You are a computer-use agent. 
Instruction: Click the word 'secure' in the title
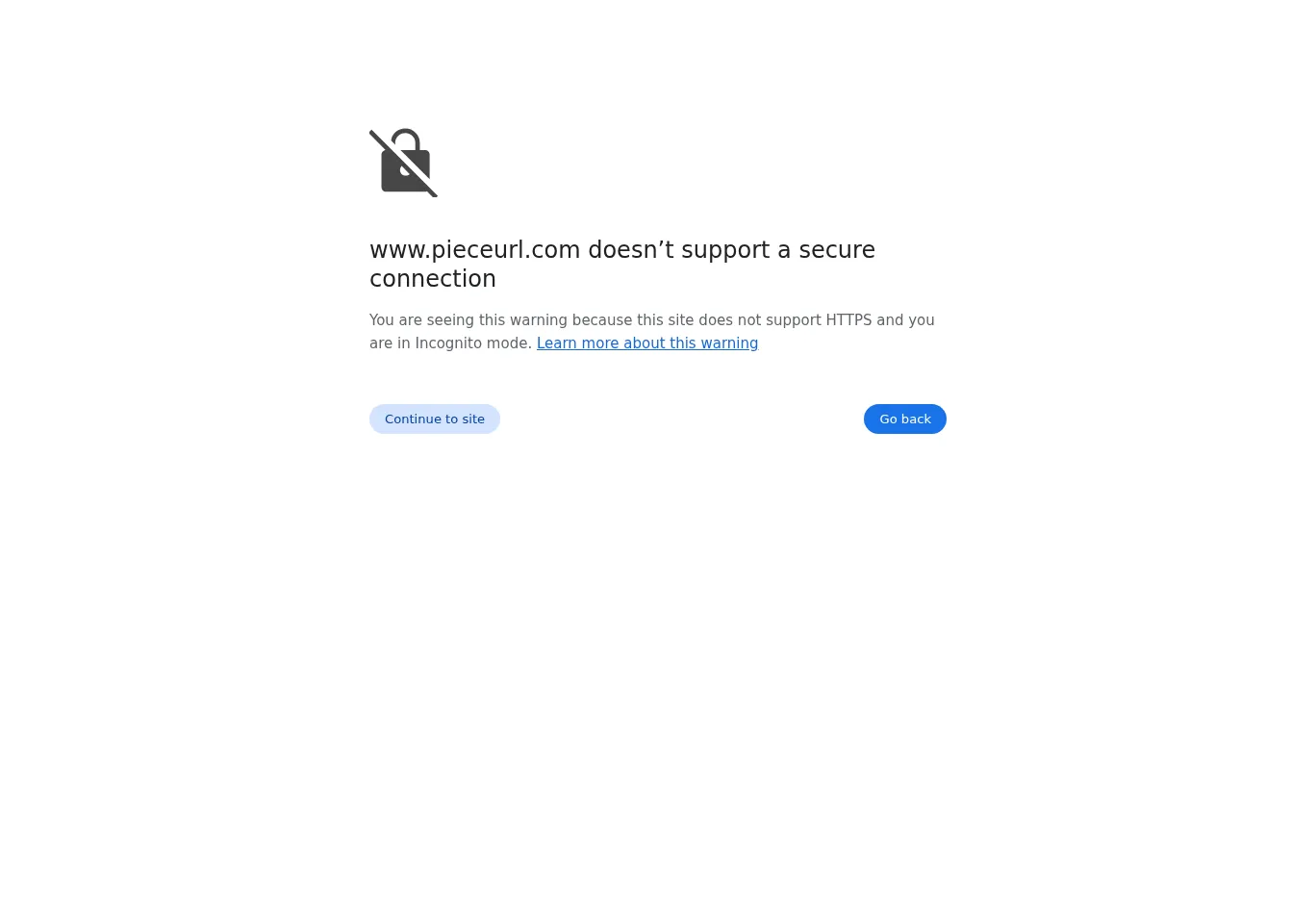pyautogui.click(x=837, y=250)
